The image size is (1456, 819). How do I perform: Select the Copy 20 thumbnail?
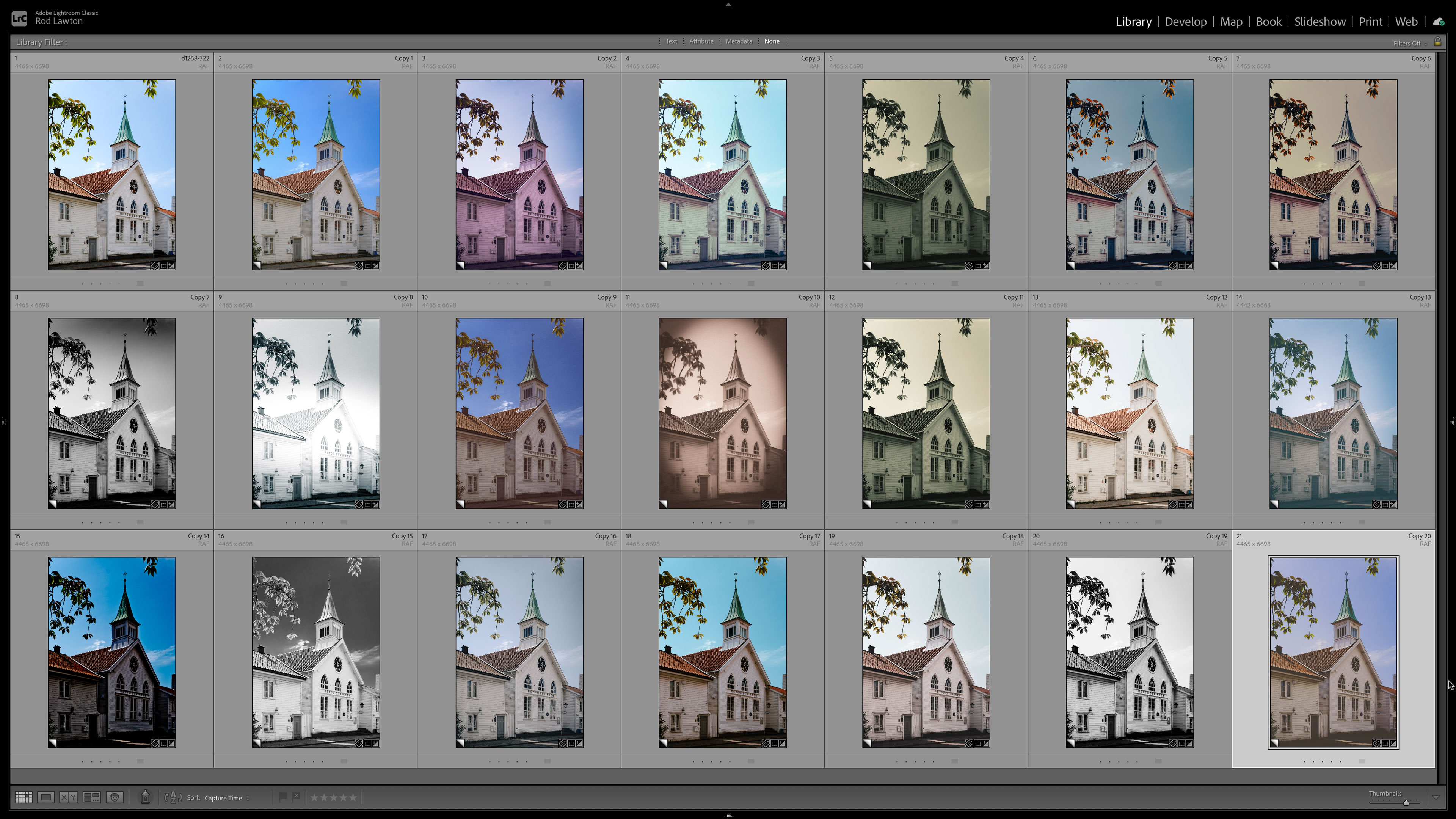(1333, 653)
